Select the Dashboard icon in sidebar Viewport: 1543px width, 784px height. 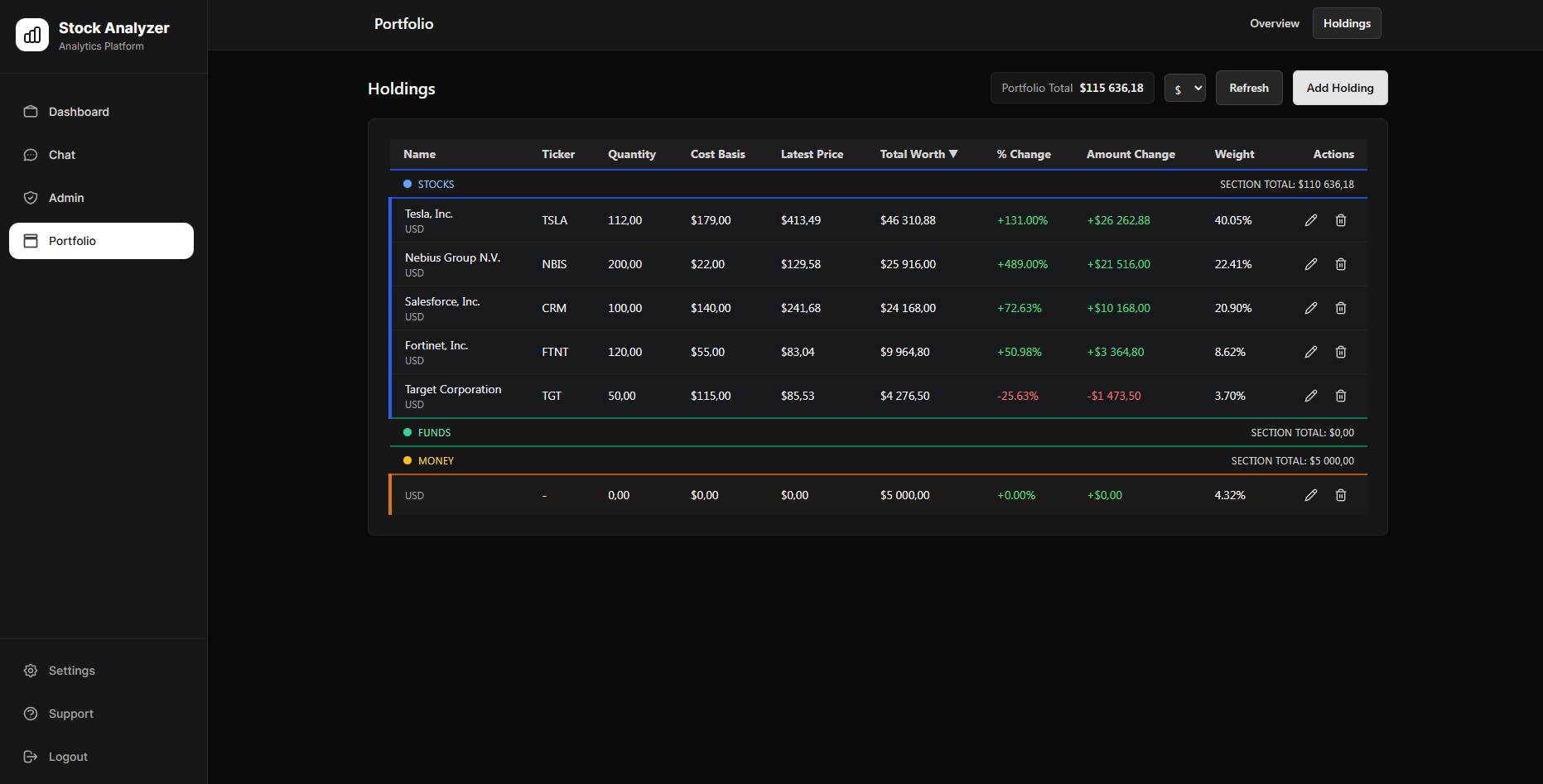tap(31, 112)
